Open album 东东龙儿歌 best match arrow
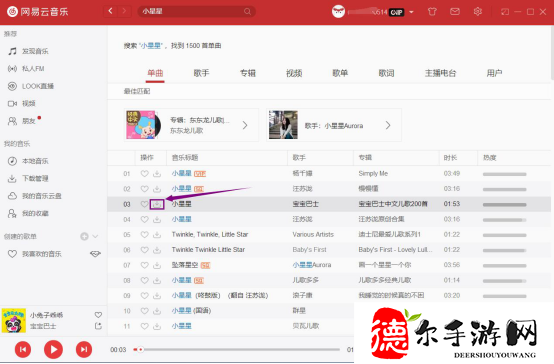 pos(245,125)
